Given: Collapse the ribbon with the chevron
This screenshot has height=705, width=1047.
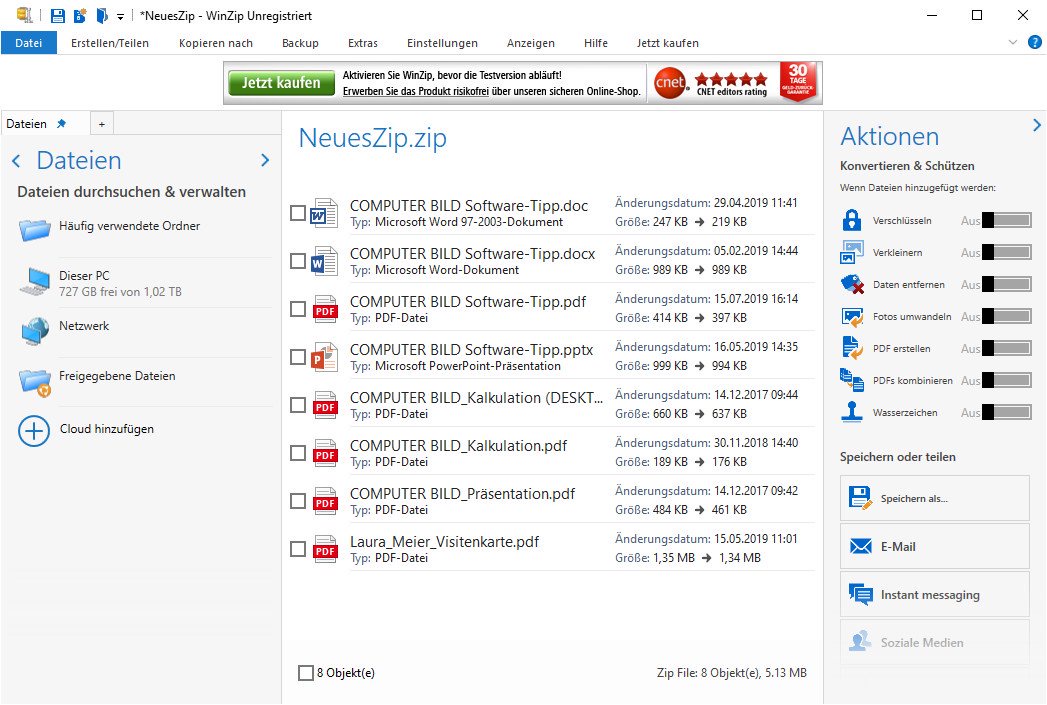Looking at the screenshot, I should point(1012,42).
